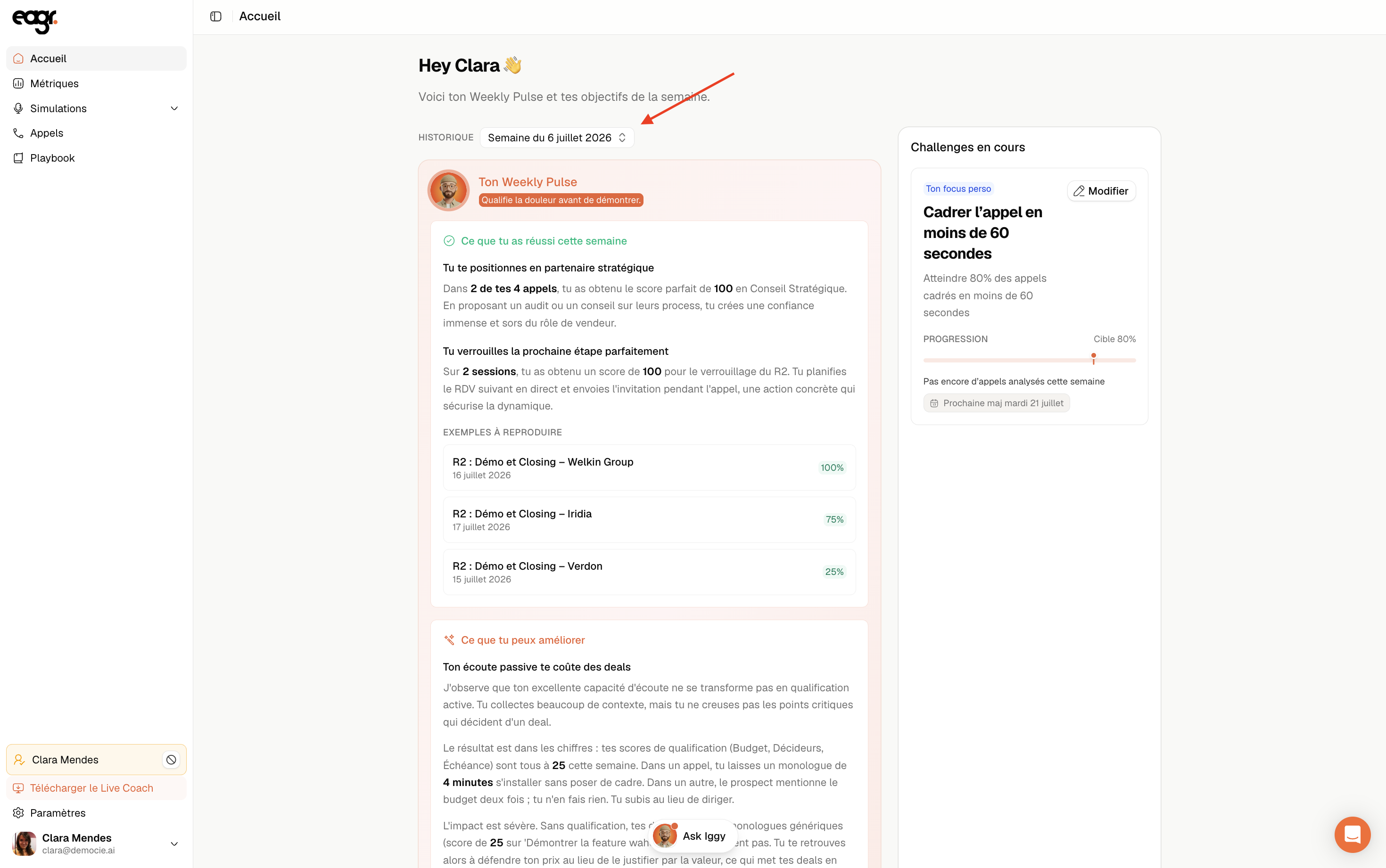Expand the Clara Mendes account menu
The width and height of the screenshot is (1386, 868).
174,843
